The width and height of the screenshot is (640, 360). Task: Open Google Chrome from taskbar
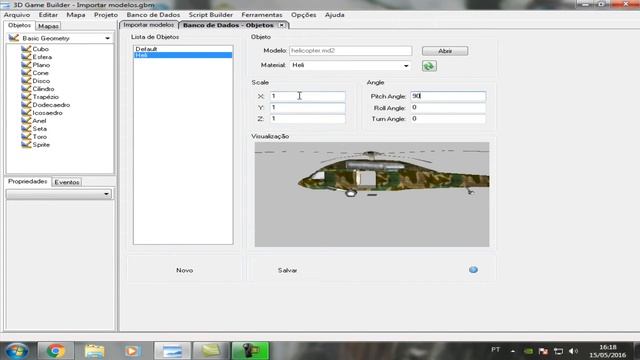pos(56,351)
